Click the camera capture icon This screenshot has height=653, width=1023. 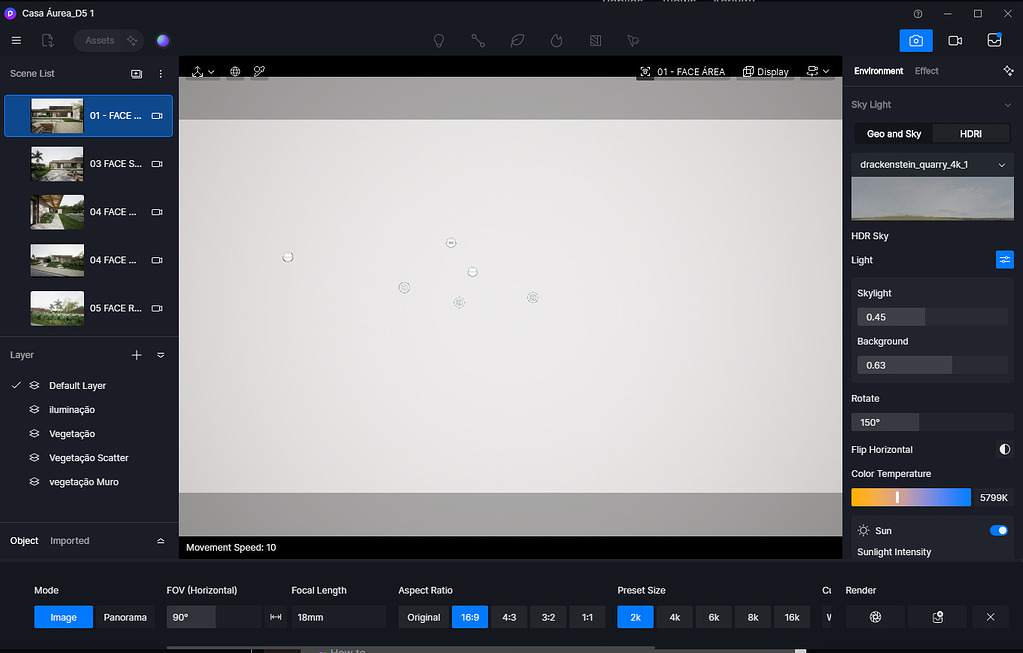coord(915,40)
